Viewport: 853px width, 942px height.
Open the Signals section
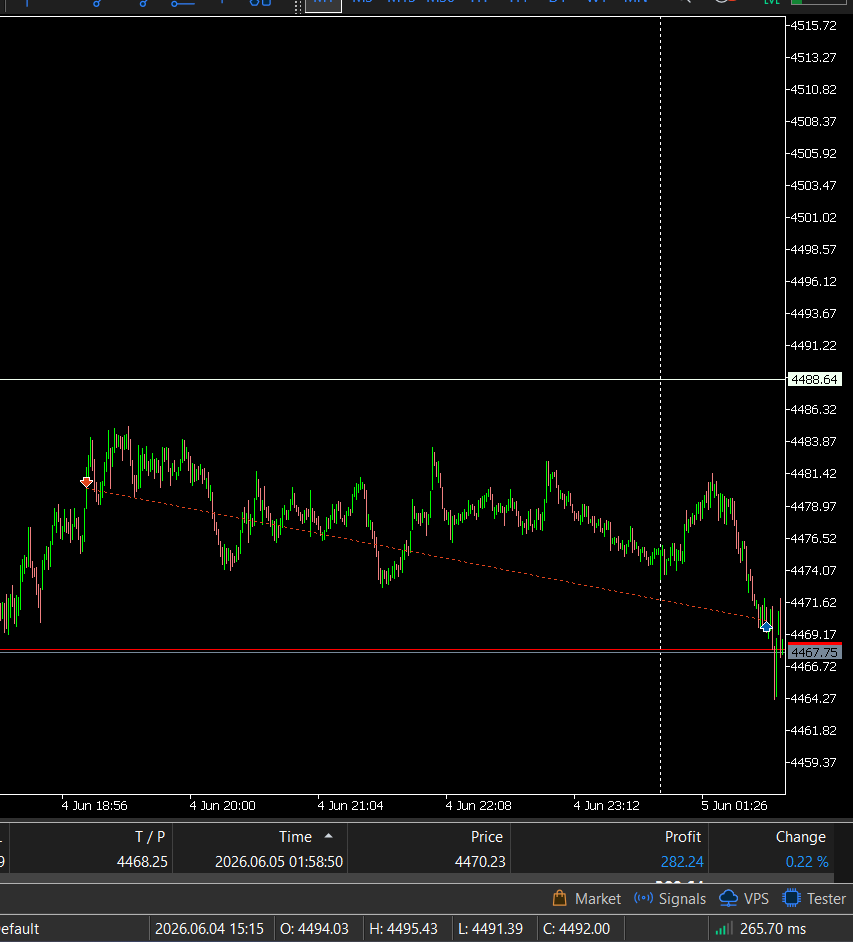[670, 899]
